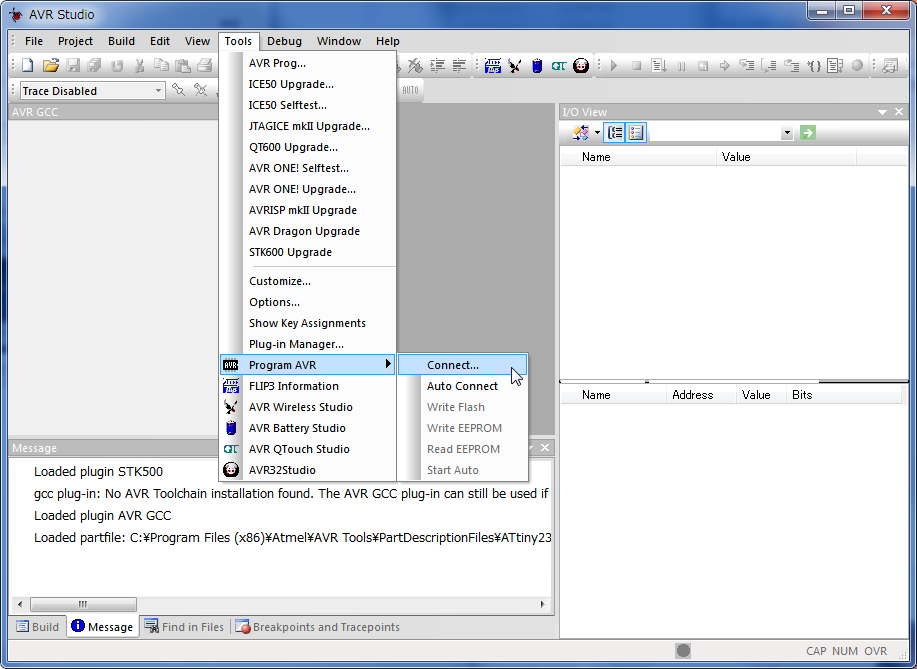Select the FLIP3 Information menu entry
This screenshot has width=917, height=669.
pyautogui.click(x=308, y=386)
